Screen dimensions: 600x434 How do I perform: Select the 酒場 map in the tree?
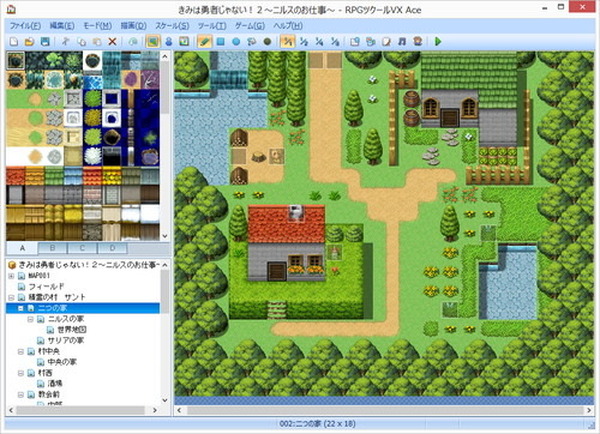point(55,383)
